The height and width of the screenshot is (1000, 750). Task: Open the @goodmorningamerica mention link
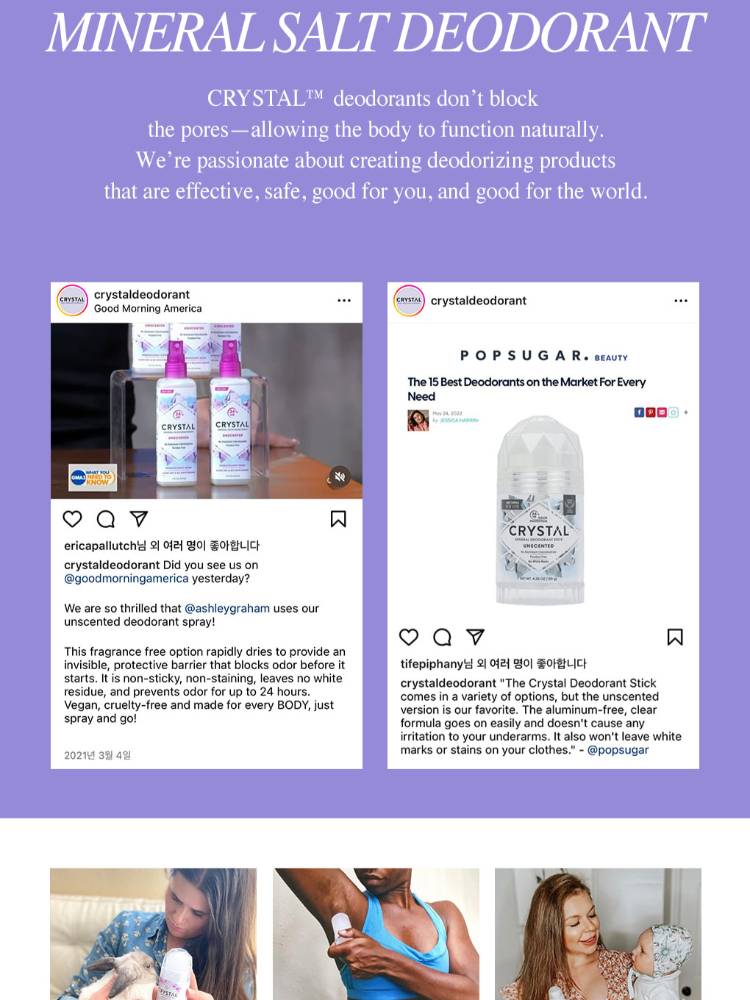pyautogui.click(x=126, y=578)
